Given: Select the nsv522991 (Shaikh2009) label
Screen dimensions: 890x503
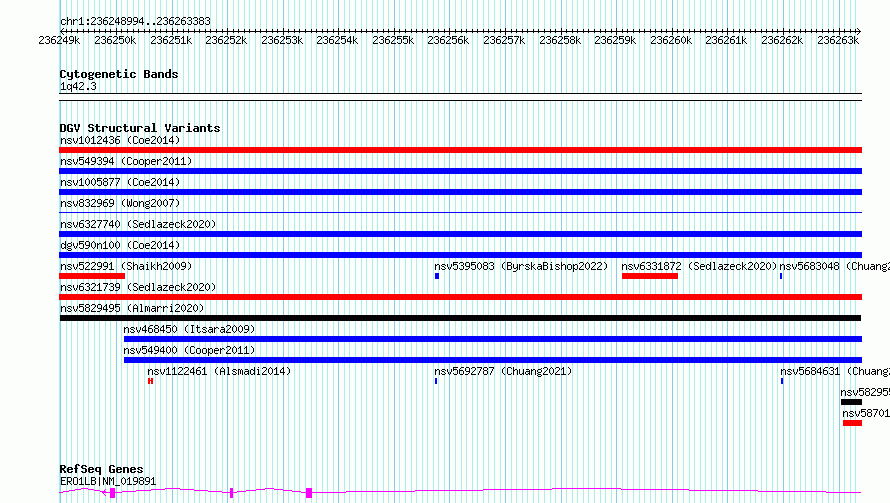Looking at the screenshot, I should tap(126, 266).
